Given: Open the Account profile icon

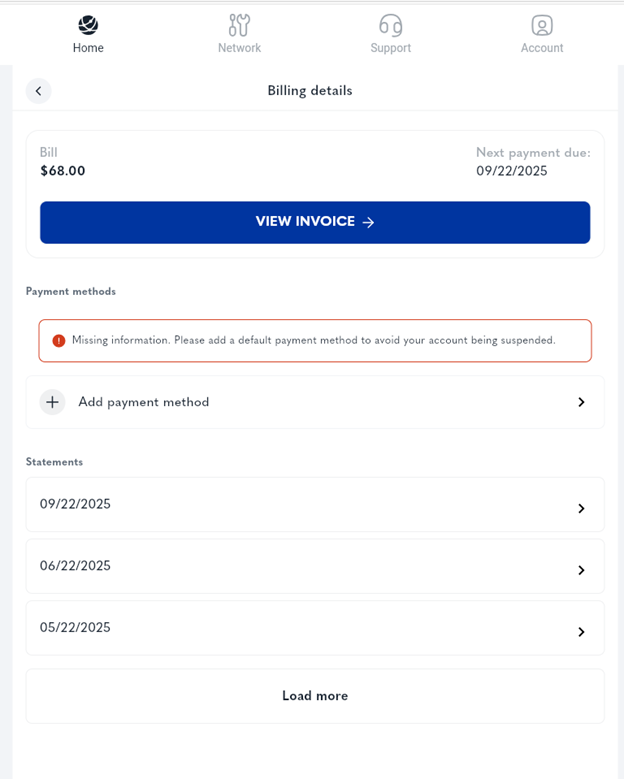Looking at the screenshot, I should pyautogui.click(x=542, y=25).
